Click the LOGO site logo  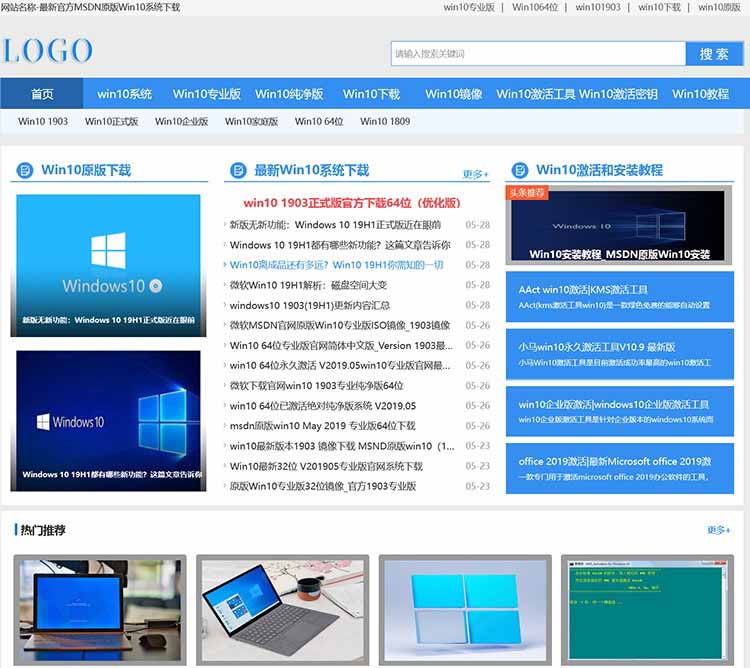47,51
